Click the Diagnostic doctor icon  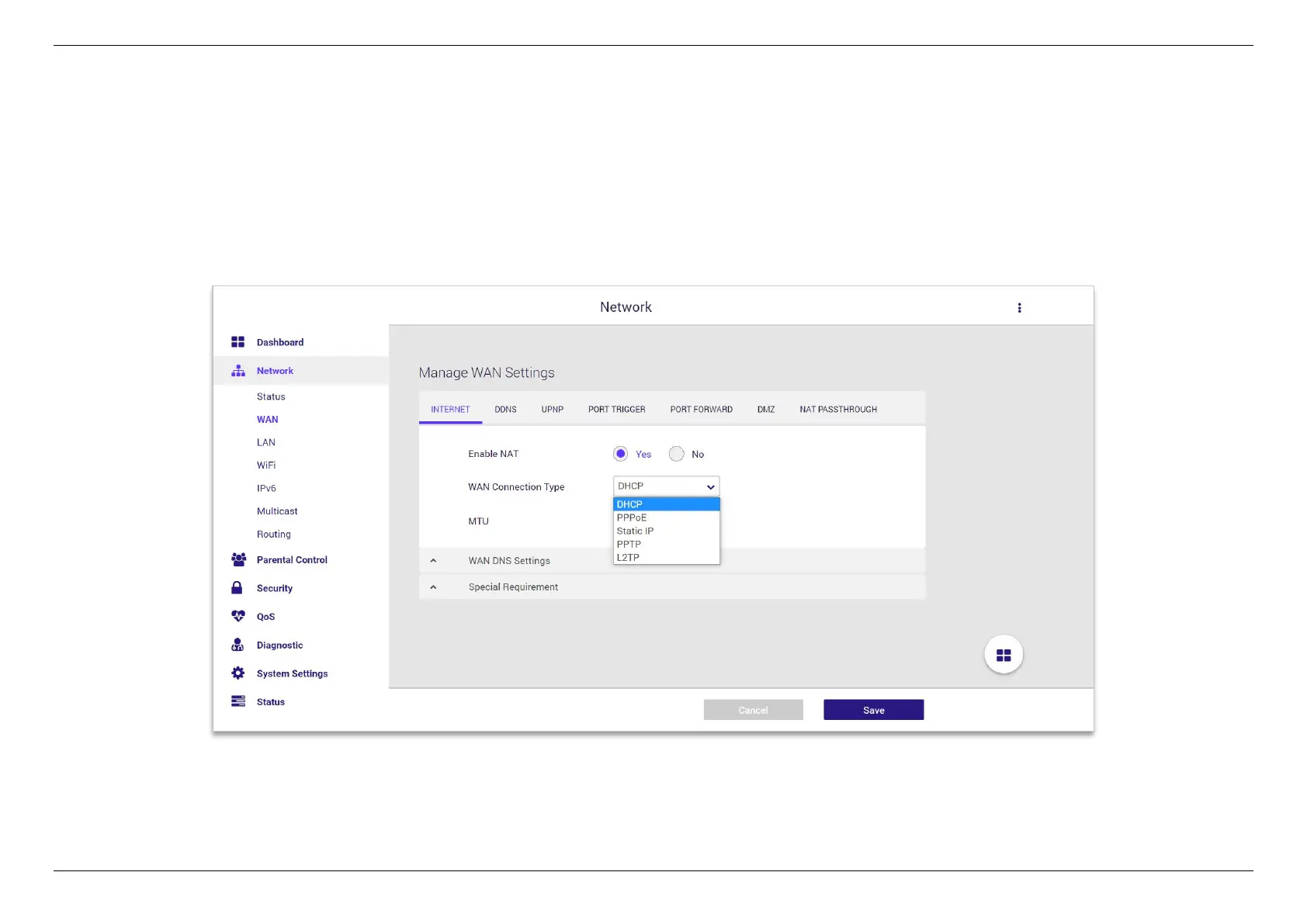pyautogui.click(x=237, y=645)
